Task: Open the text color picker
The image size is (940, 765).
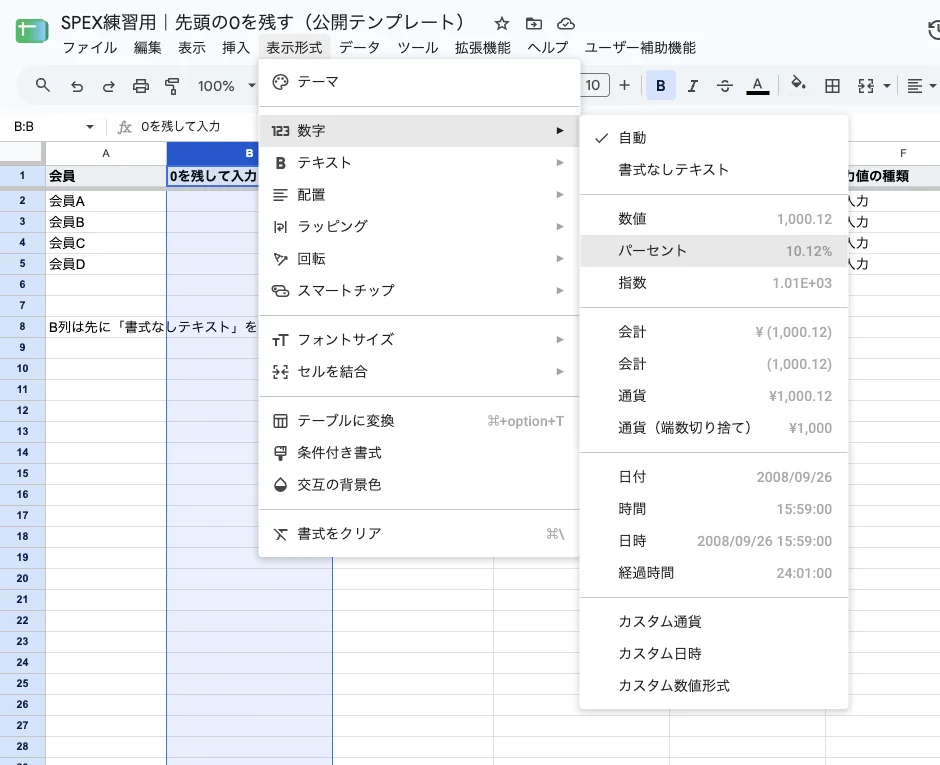Action: tap(758, 86)
